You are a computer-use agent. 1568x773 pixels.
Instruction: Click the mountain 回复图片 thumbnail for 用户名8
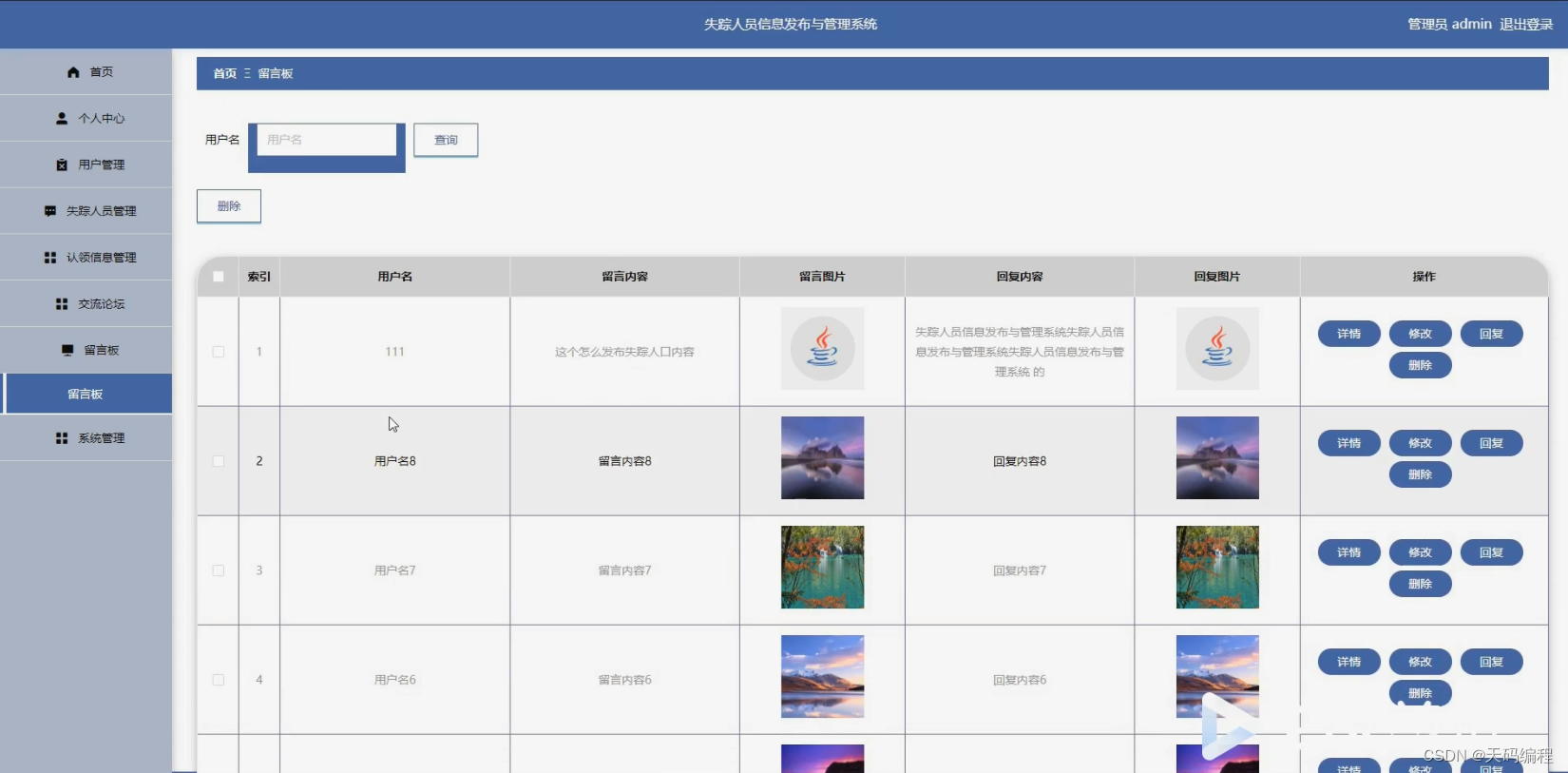click(1217, 458)
